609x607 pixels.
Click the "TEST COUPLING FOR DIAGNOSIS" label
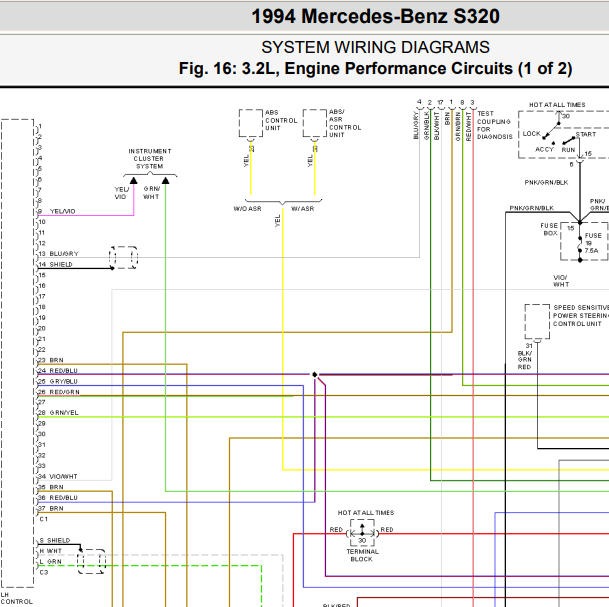pos(494,125)
